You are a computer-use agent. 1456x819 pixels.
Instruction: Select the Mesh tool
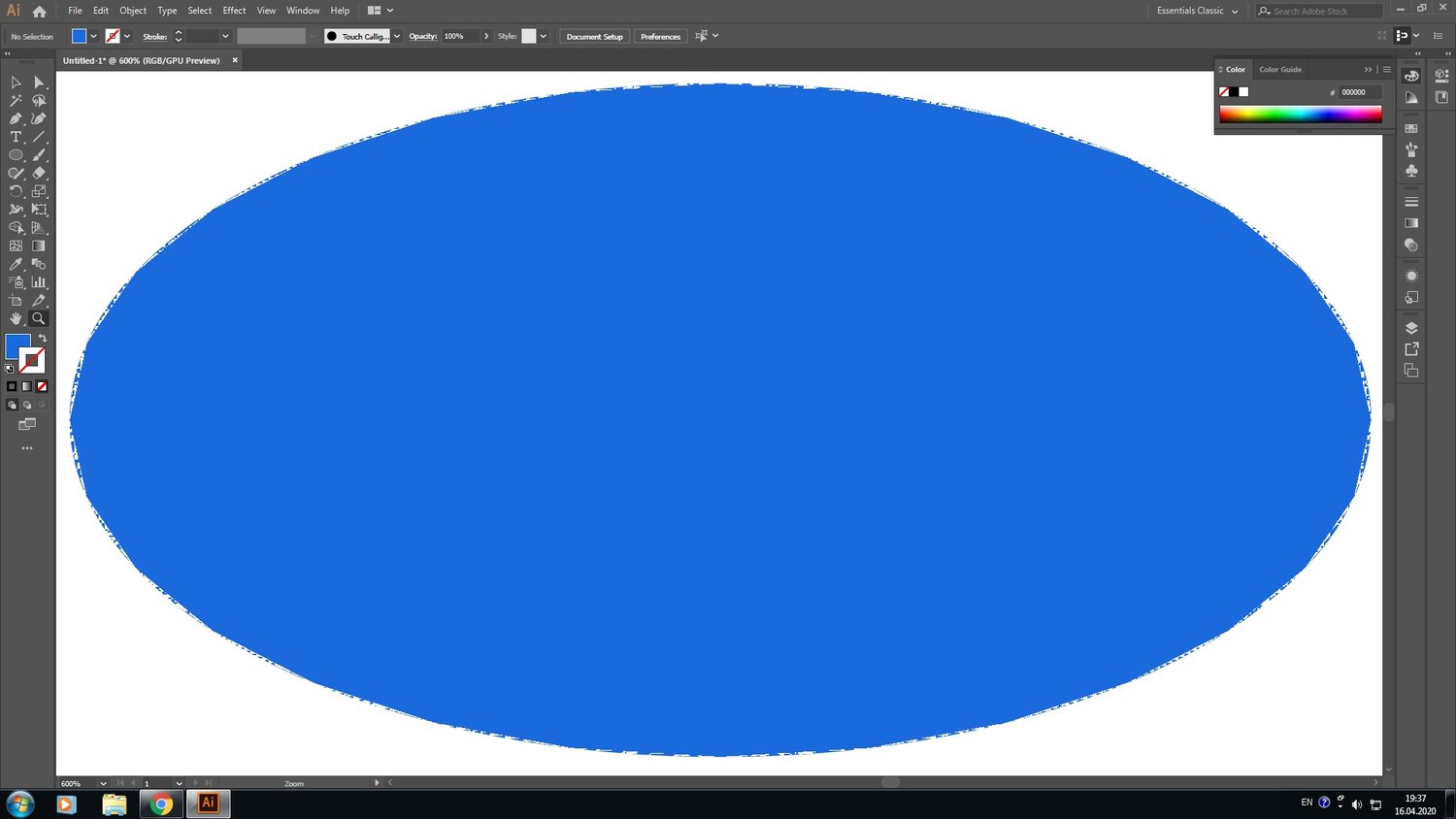(16, 246)
